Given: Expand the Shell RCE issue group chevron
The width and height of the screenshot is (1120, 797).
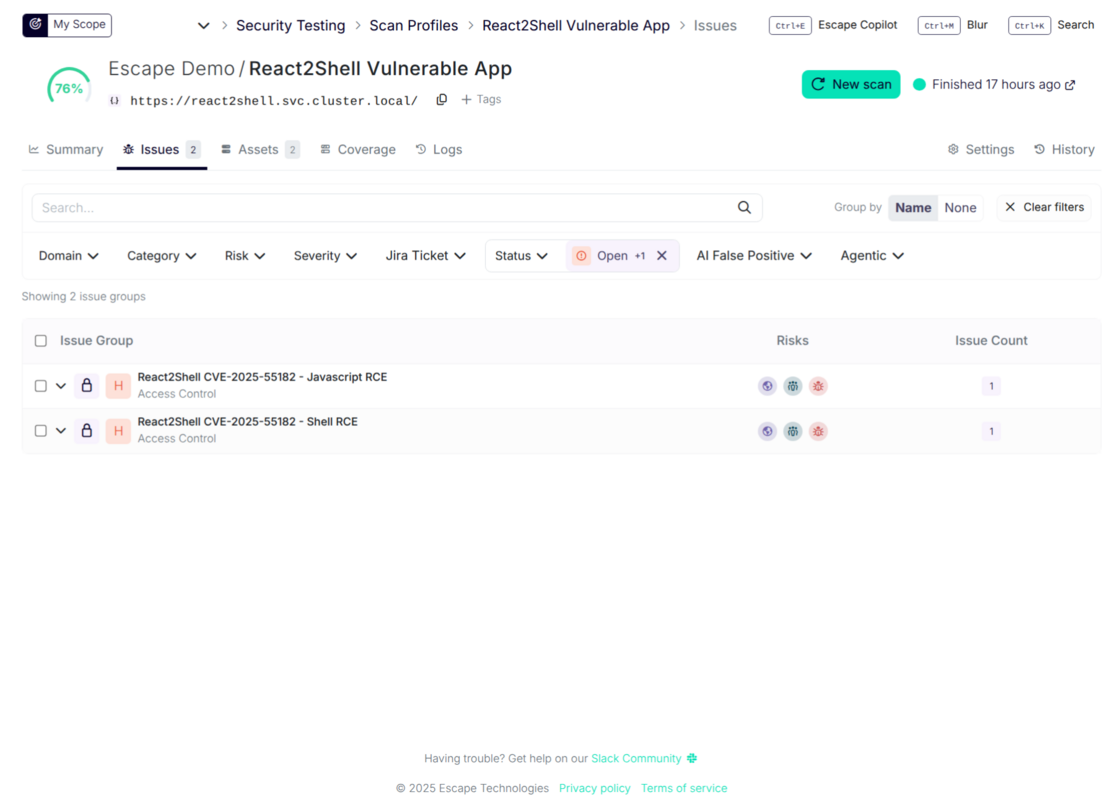Looking at the screenshot, I should tap(61, 431).
